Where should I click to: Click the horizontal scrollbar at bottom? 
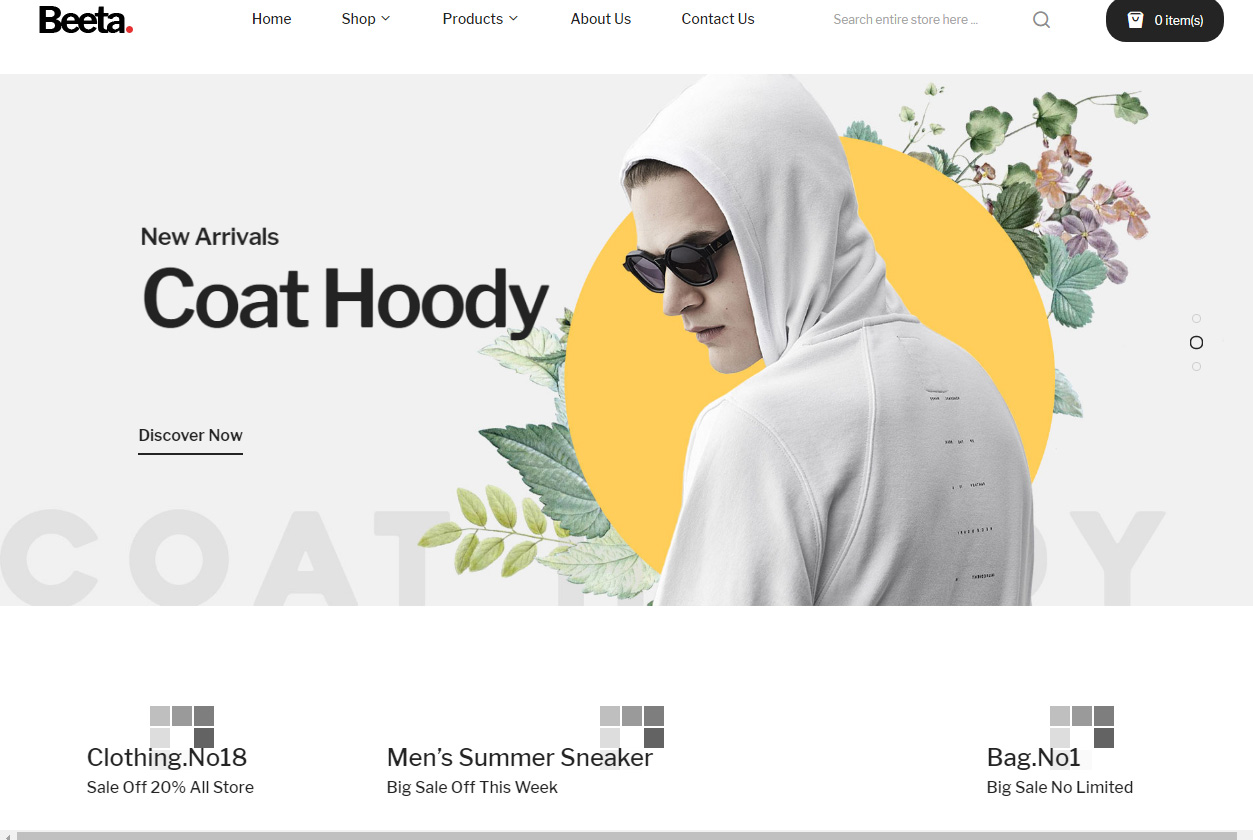tap(626, 835)
